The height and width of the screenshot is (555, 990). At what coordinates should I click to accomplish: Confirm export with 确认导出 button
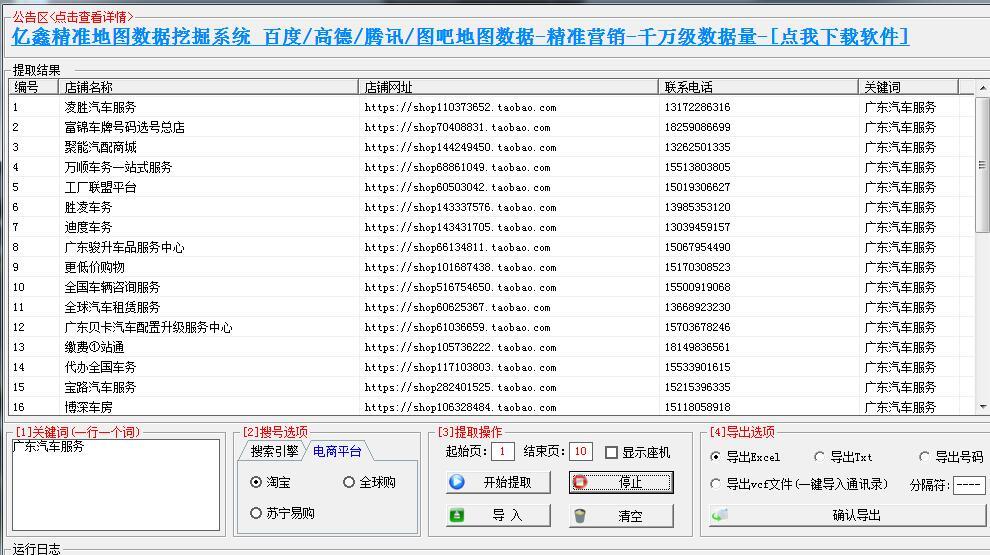(x=846, y=515)
